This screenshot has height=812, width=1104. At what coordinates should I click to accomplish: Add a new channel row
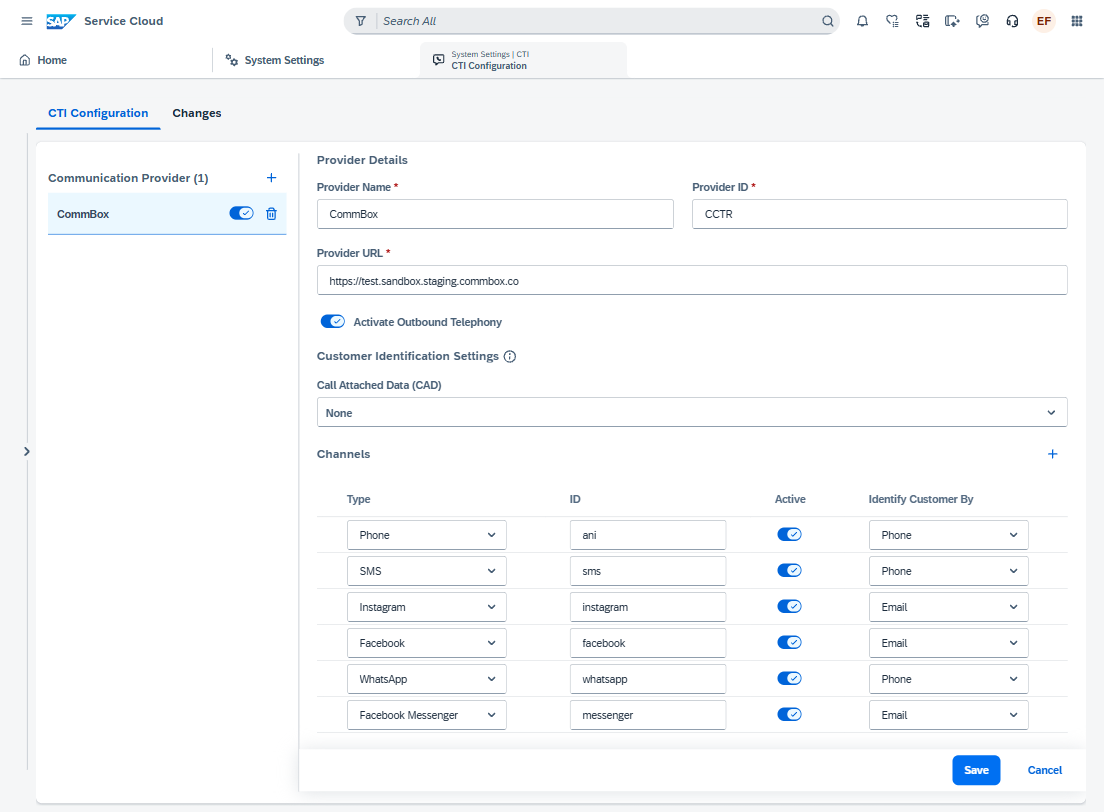pos(1052,454)
